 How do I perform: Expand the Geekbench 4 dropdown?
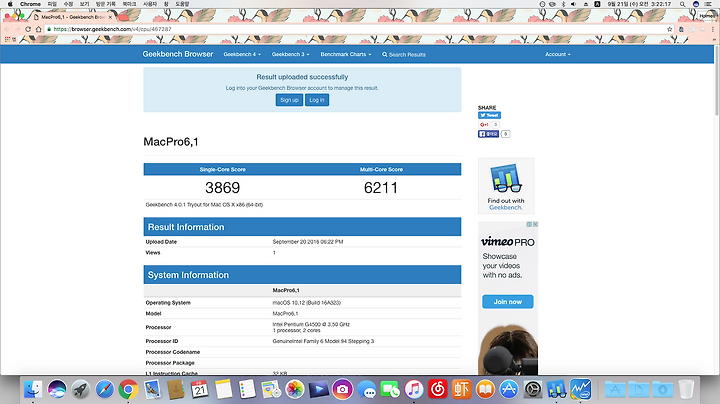tap(242, 54)
